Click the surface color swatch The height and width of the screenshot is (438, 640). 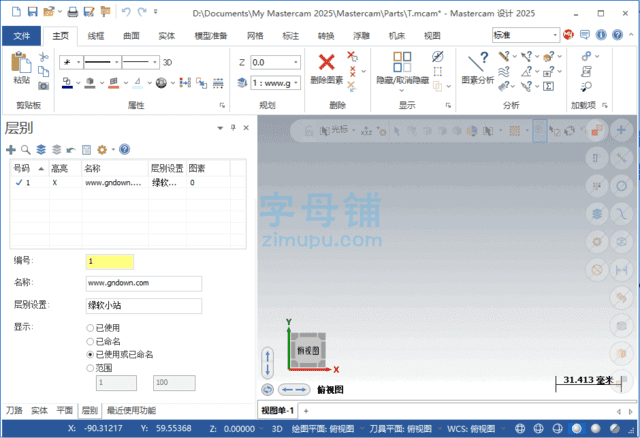coord(90,83)
